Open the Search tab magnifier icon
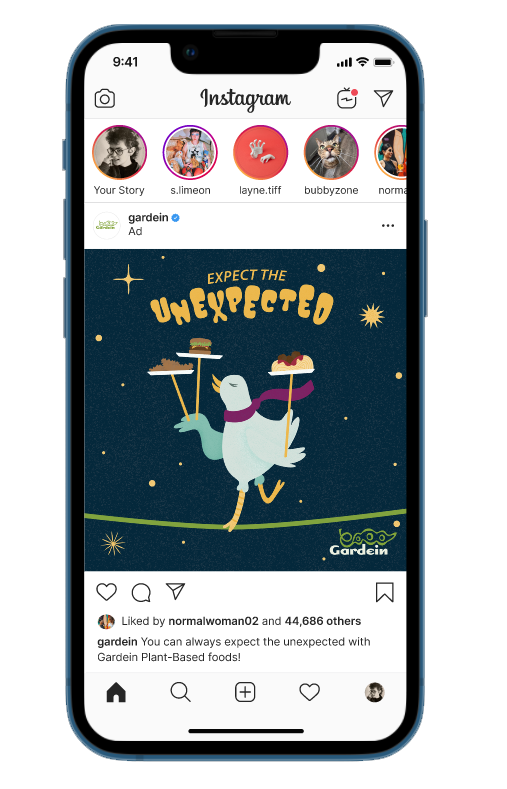507x789 pixels. click(181, 692)
